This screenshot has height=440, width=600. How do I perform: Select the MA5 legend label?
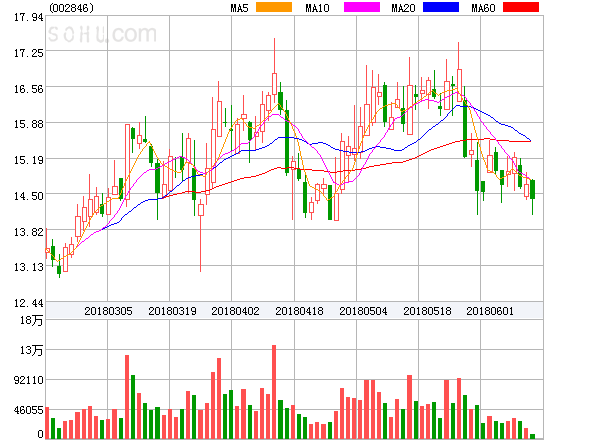[239, 8]
